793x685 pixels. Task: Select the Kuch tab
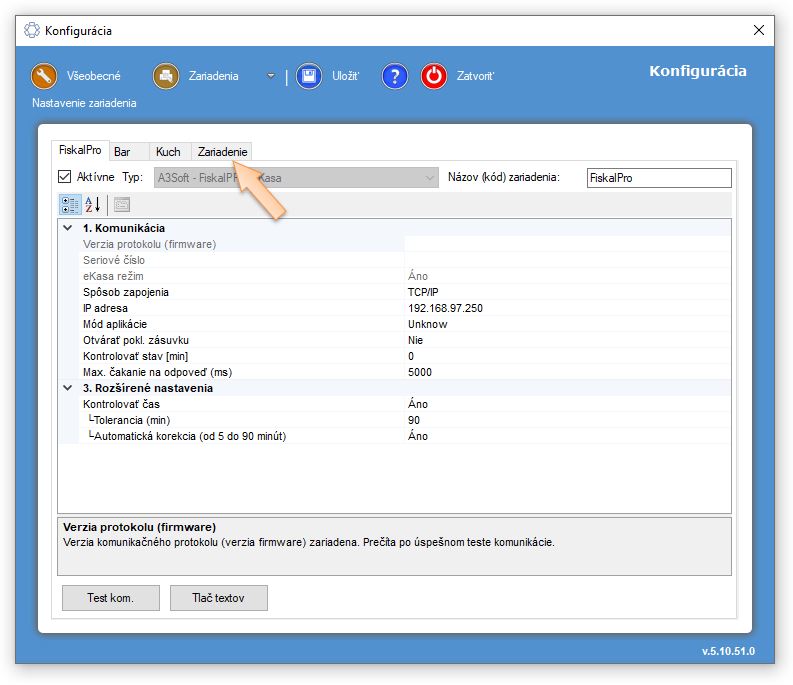pyautogui.click(x=168, y=152)
